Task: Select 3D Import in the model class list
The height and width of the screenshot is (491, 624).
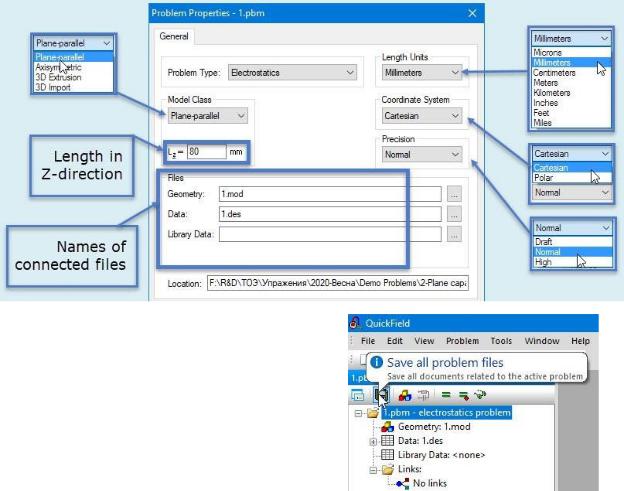Action: tap(74, 87)
